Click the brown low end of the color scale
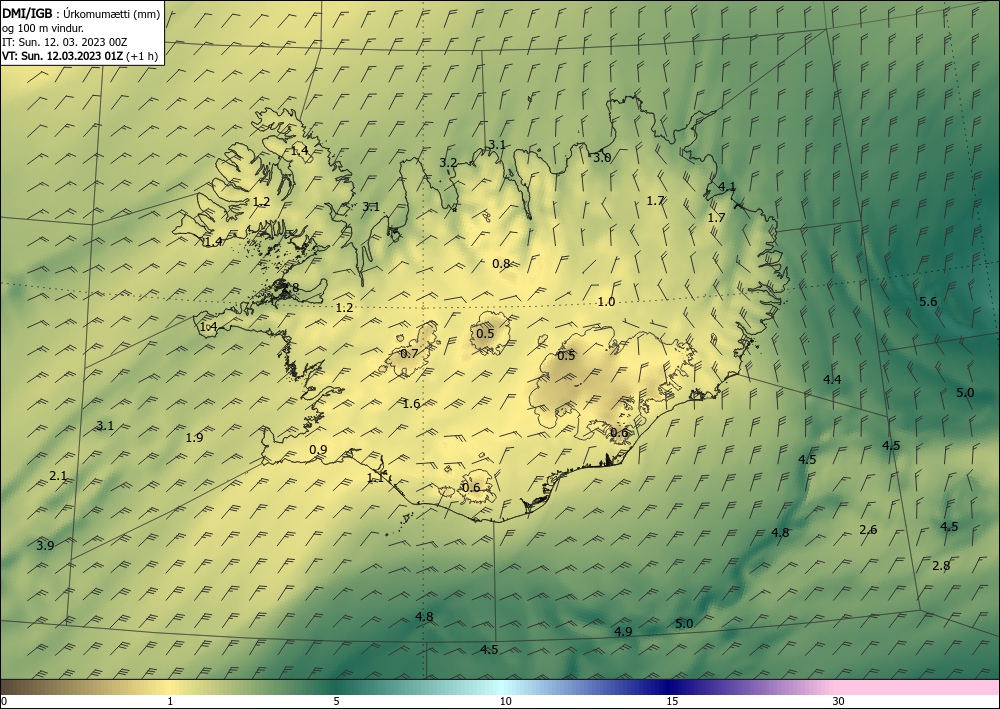The image size is (1000, 709). click(x=19, y=687)
